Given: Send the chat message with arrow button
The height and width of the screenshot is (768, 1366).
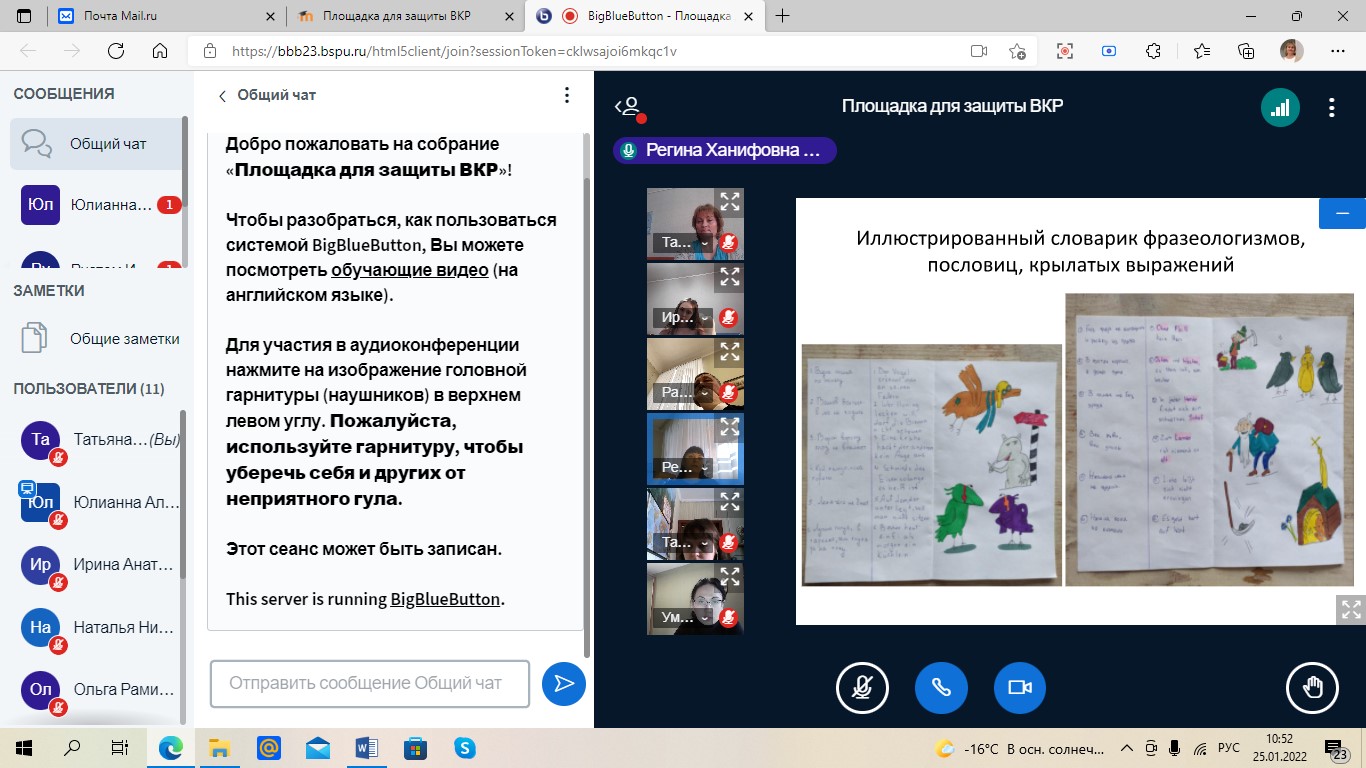Looking at the screenshot, I should 563,683.
